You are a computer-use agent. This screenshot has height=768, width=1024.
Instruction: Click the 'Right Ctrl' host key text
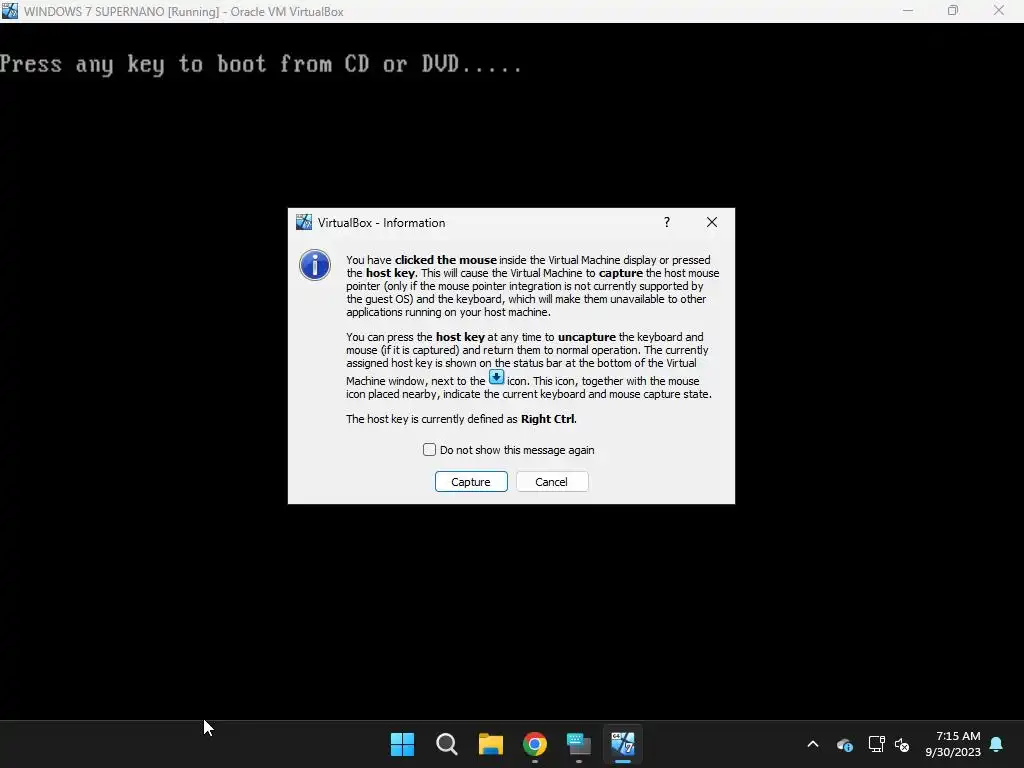tap(548, 419)
